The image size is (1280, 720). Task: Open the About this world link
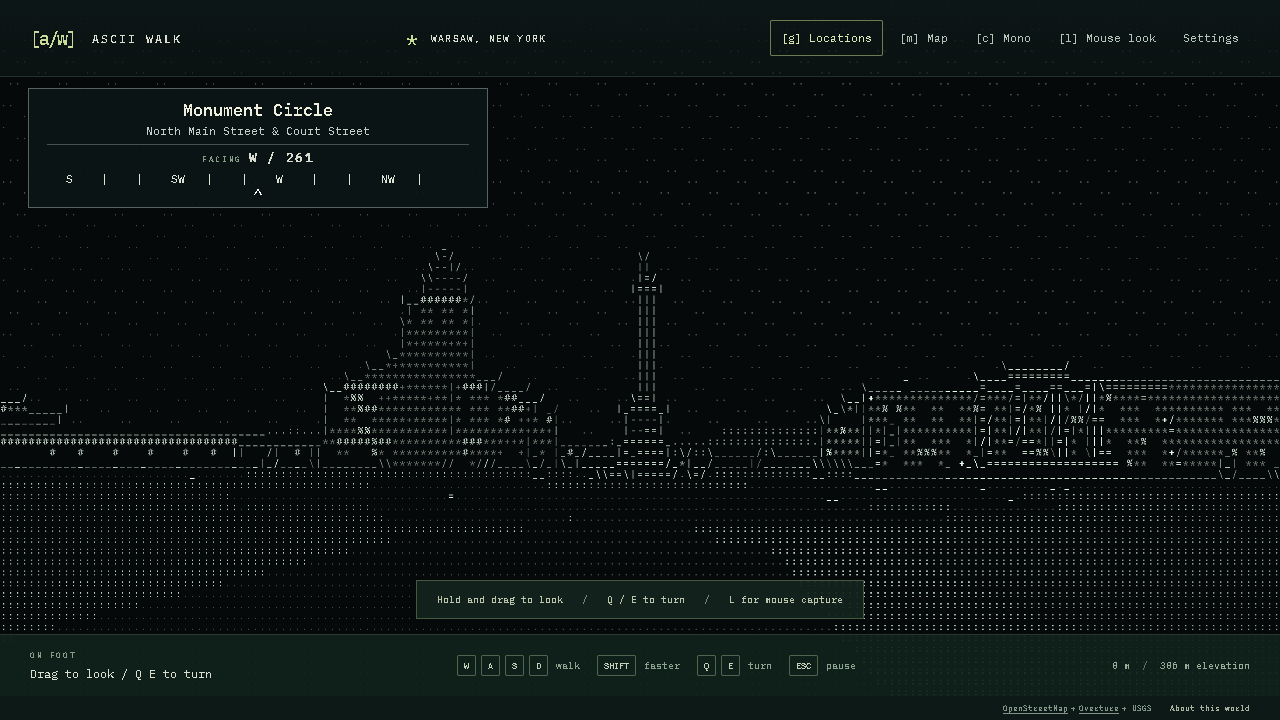tap(1209, 709)
